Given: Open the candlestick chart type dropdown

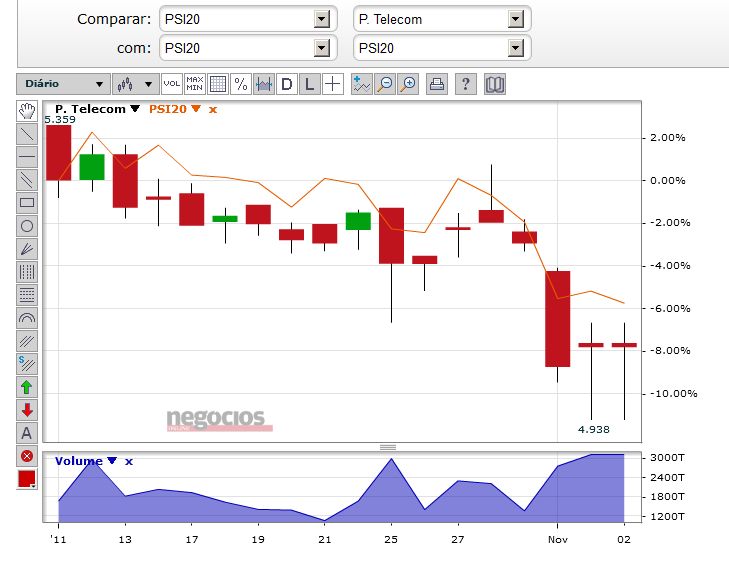Looking at the screenshot, I should pyautogui.click(x=136, y=84).
